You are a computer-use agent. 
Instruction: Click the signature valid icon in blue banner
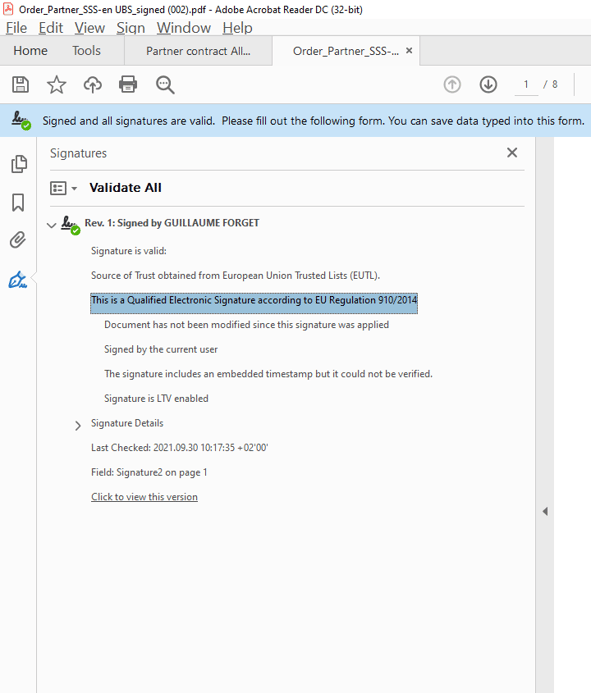[21, 121]
